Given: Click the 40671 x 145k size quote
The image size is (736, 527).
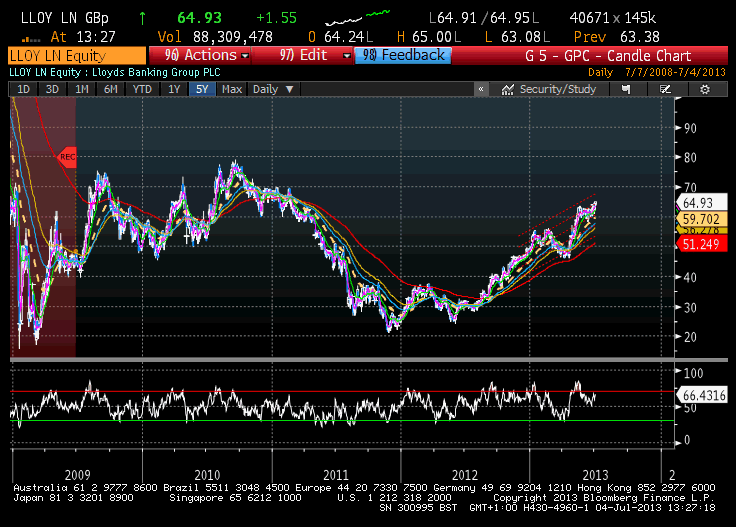Looking at the screenshot, I should click(x=613, y=18).
